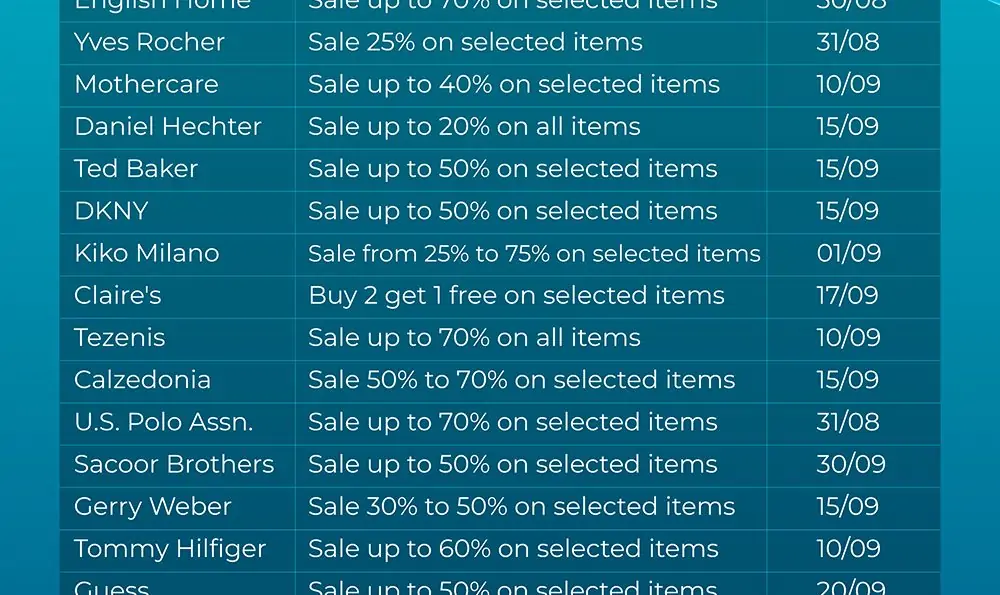This screenshot has height=595, width=1000.
Task: Click the "Sale 25% on selected items" text
Action: click(475, 42)
